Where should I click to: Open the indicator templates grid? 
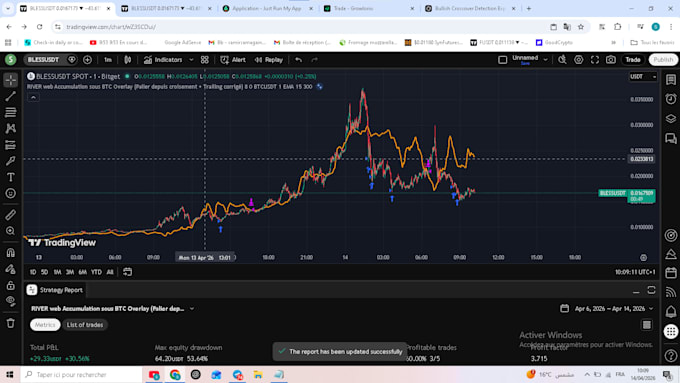click(205, 60)
